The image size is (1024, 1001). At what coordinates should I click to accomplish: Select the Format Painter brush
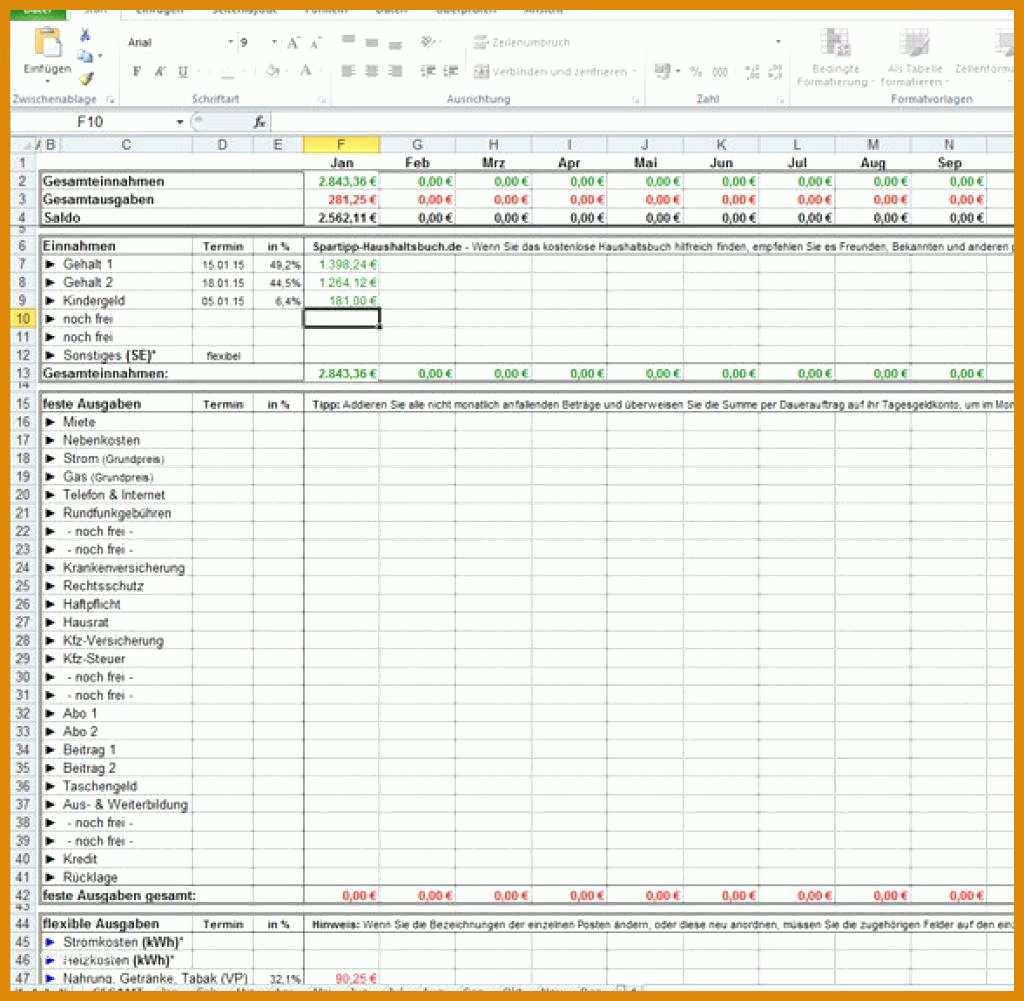[x=86, y=78]
